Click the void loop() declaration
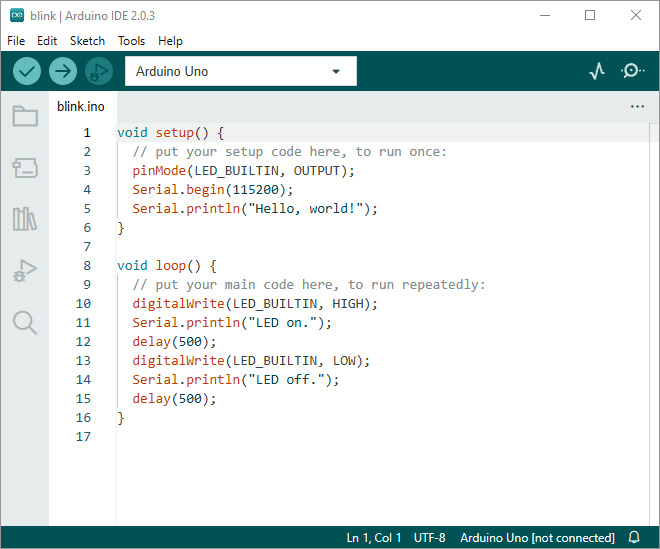 (x=167, y=266)
